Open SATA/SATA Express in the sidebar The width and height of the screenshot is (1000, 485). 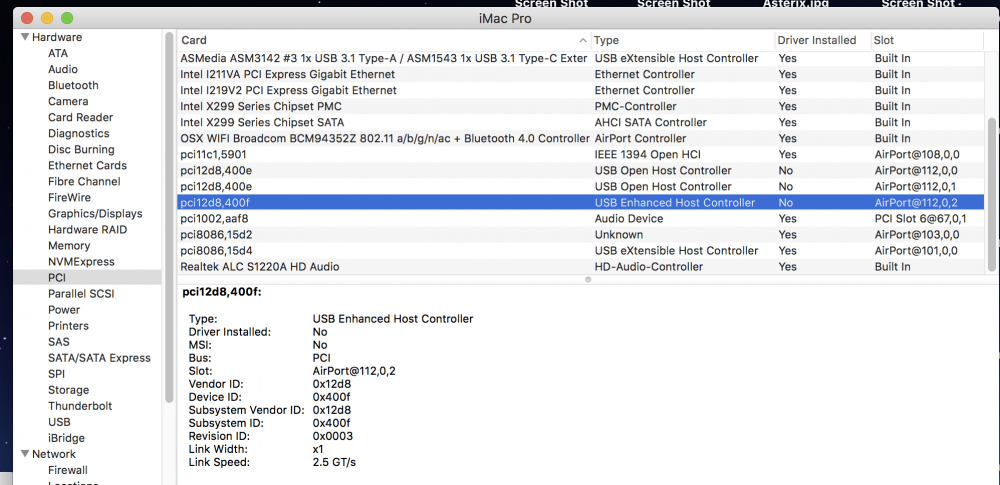tap(99, 358)
